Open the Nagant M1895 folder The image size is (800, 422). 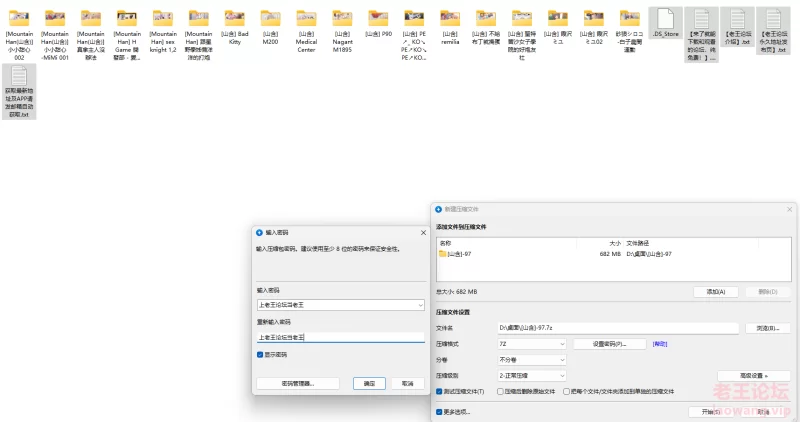tap(342, 18)
